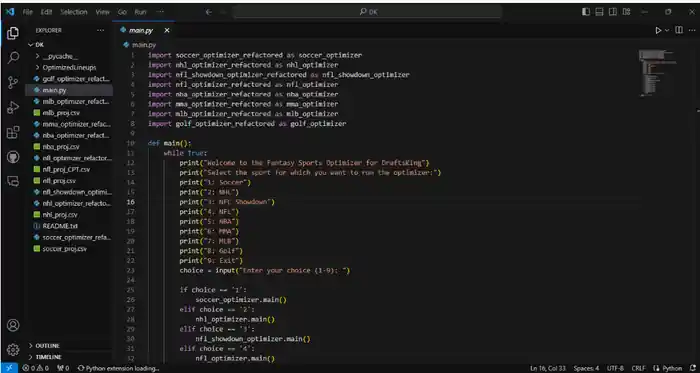Open Explorer Views and More Actions ellipsis
700x373 pixels.
coord(100,30)
